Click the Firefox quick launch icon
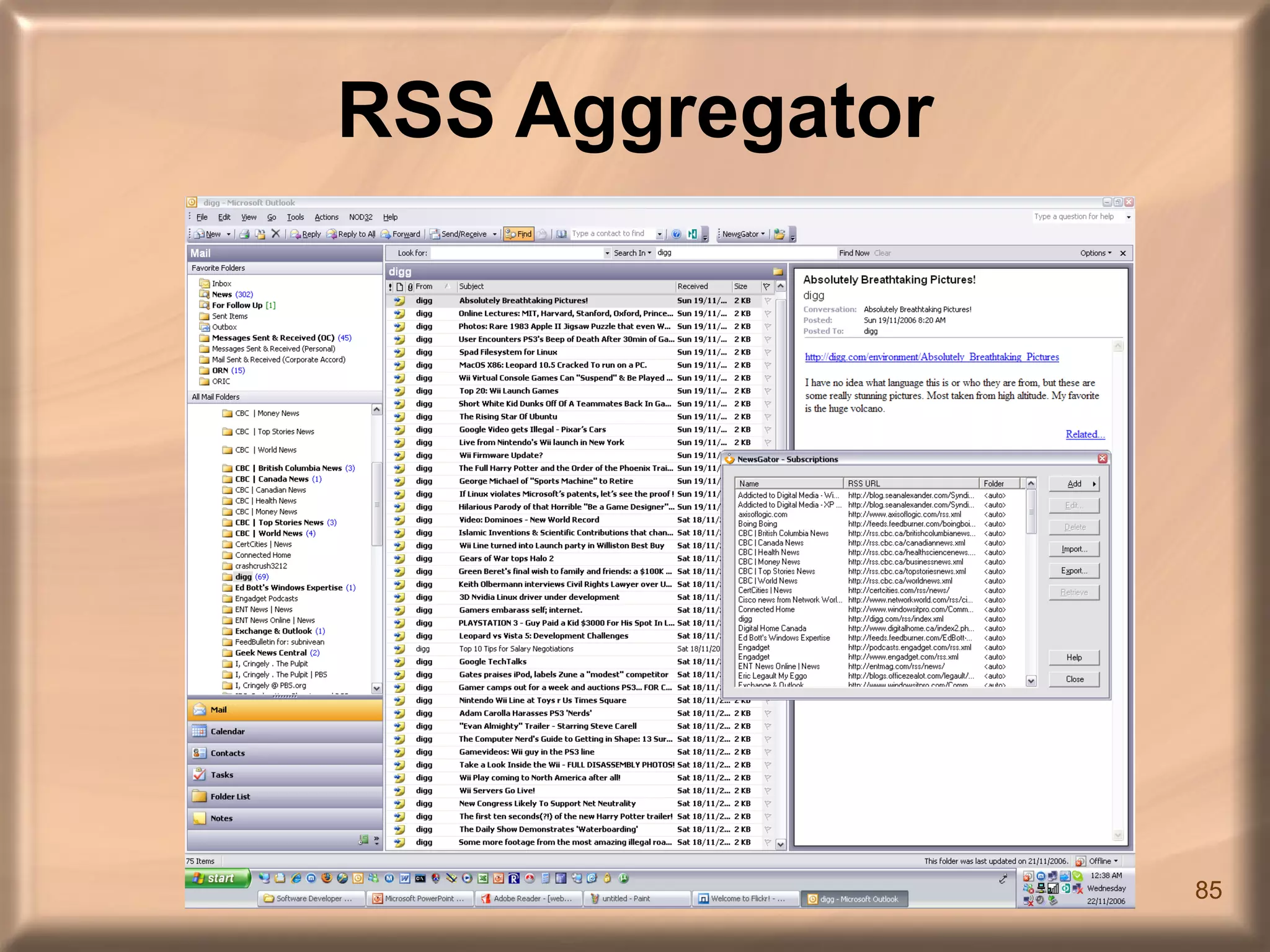The width and height of the screenshot is (1270, 952). coord(327,878)
